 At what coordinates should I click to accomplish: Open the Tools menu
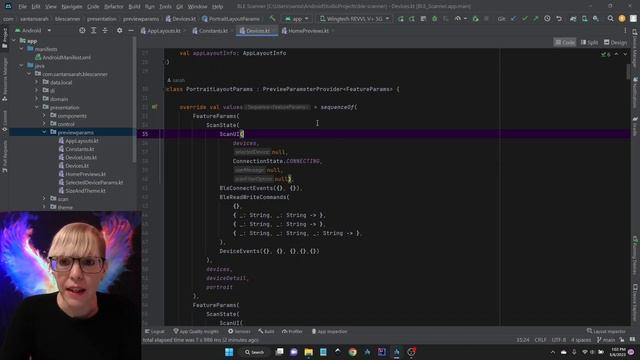165,7
